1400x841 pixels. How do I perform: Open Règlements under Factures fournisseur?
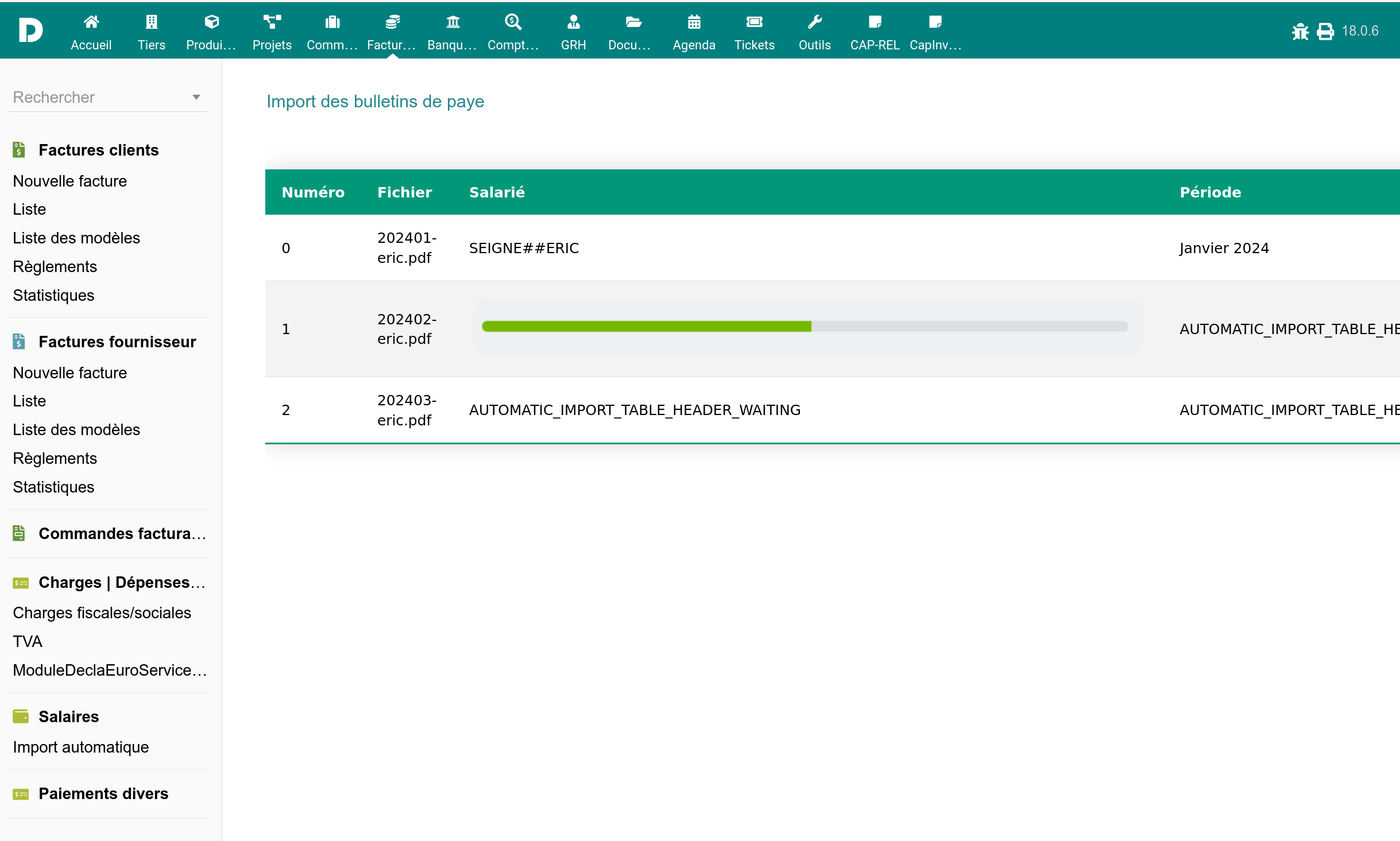(x=55, y=458)
